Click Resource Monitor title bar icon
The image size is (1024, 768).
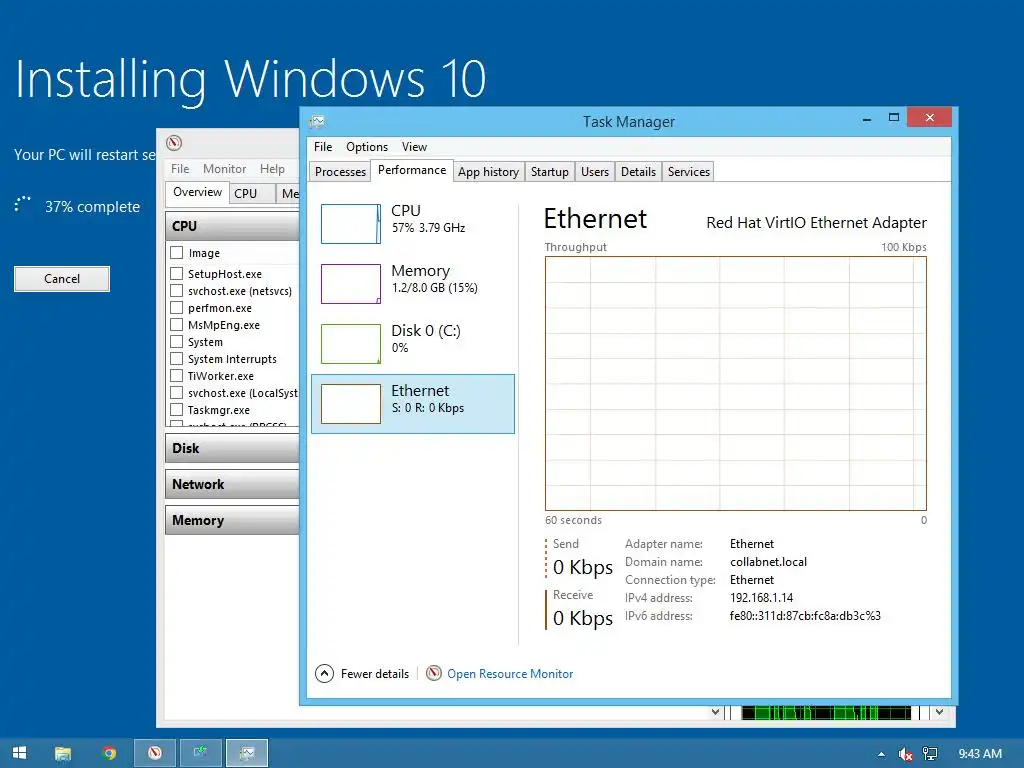[174, 143]
